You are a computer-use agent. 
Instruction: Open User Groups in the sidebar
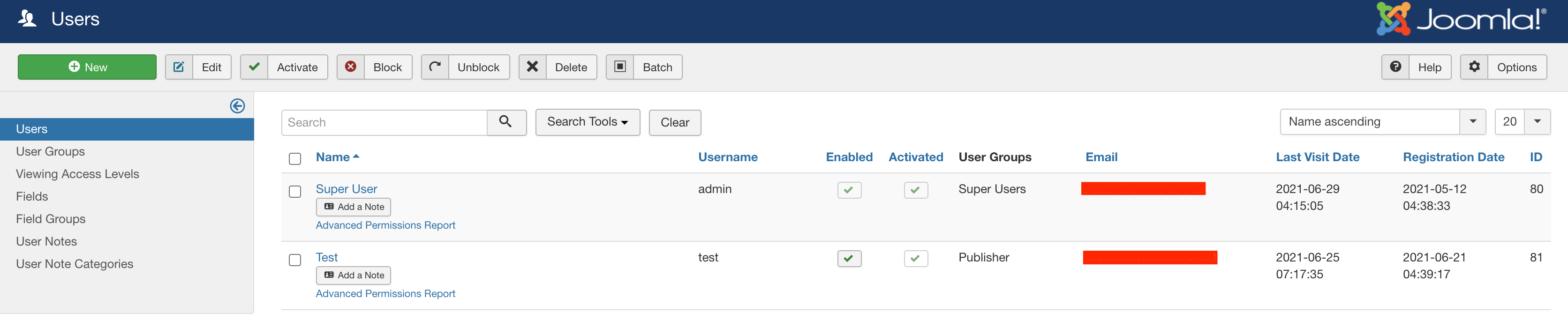pyautogui.click(x=51, y=151)
